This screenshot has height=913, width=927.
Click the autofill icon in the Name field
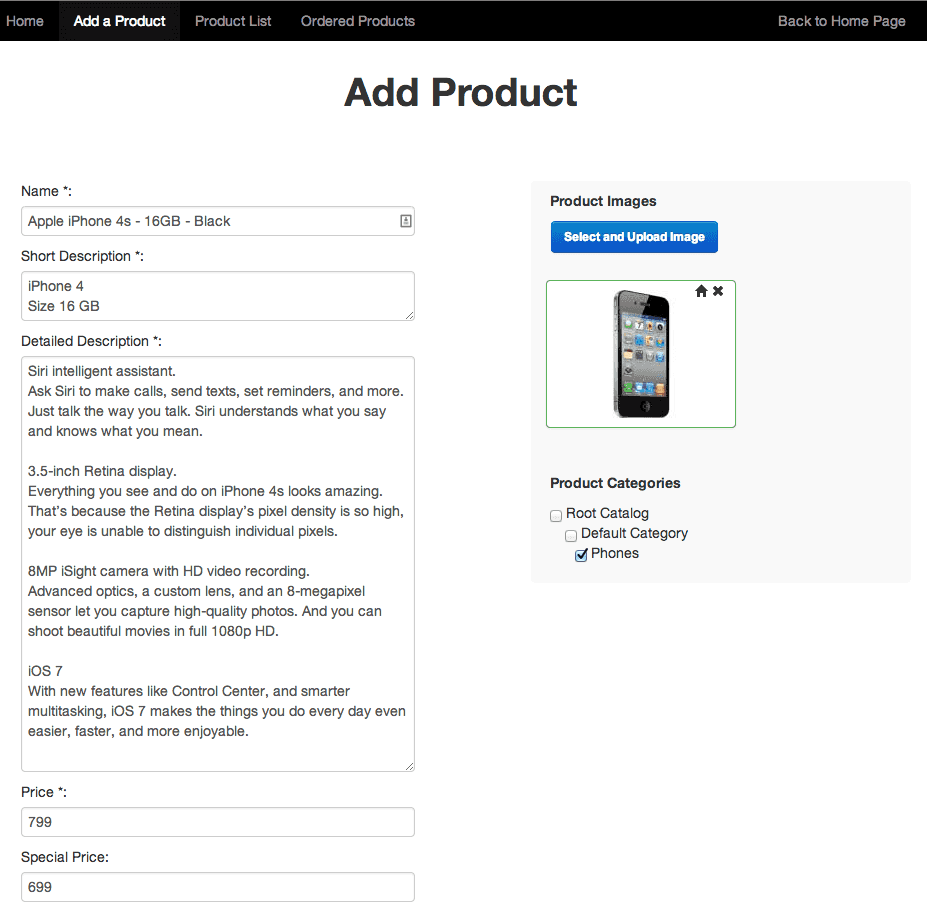[405, 221]
